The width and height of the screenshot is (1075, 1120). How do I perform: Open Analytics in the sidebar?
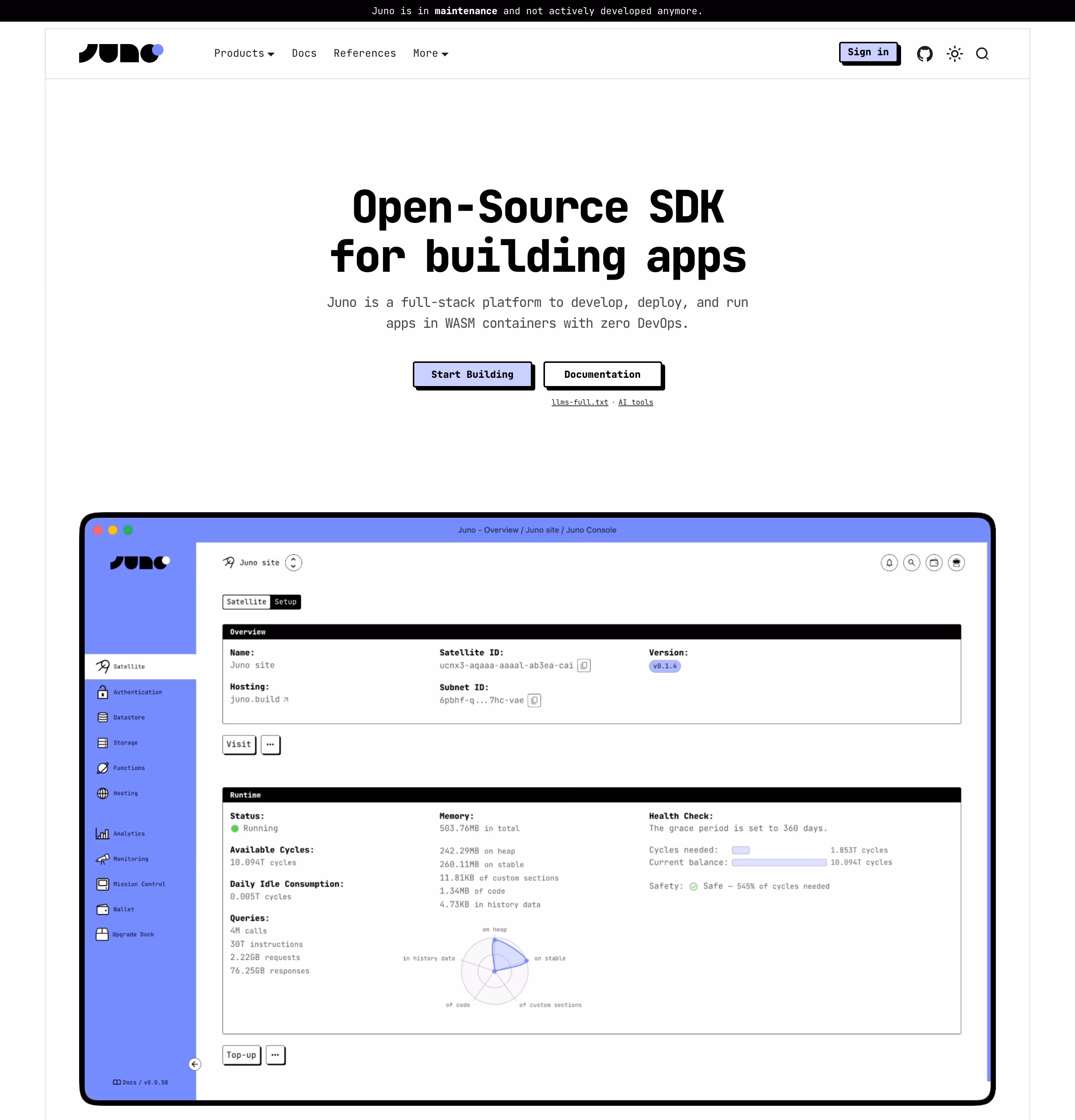[x=121, y=834]
